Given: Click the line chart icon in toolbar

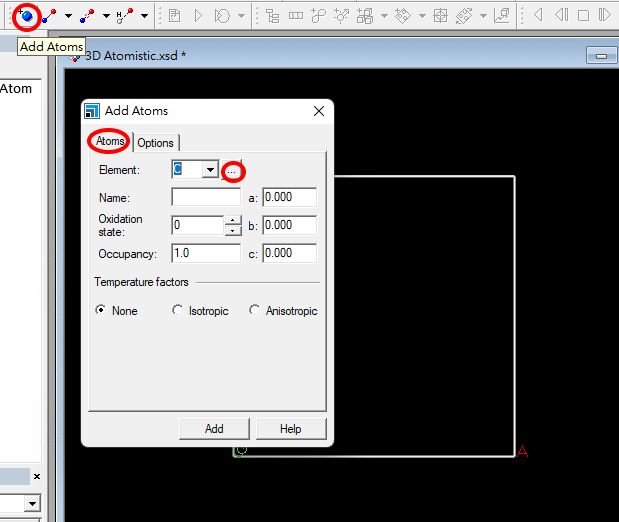Looking at the screenshot, I should [x=501, y=15].
